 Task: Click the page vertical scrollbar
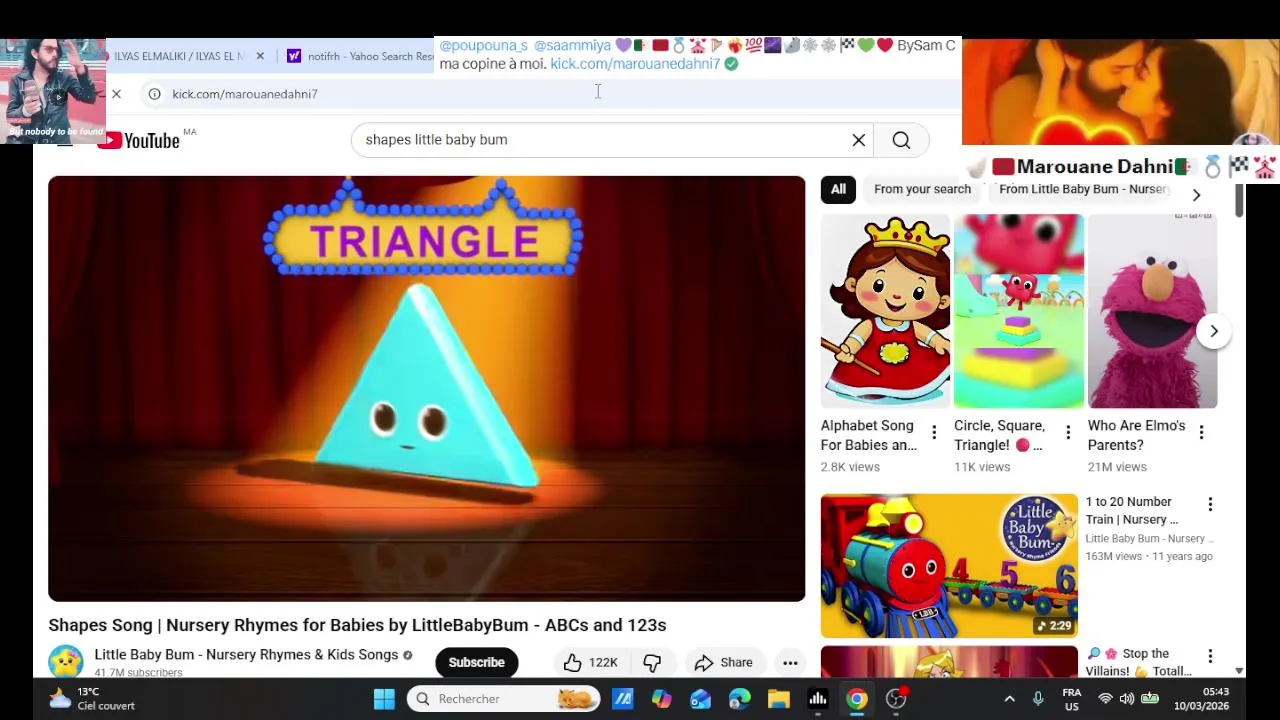click(1240, 198)
